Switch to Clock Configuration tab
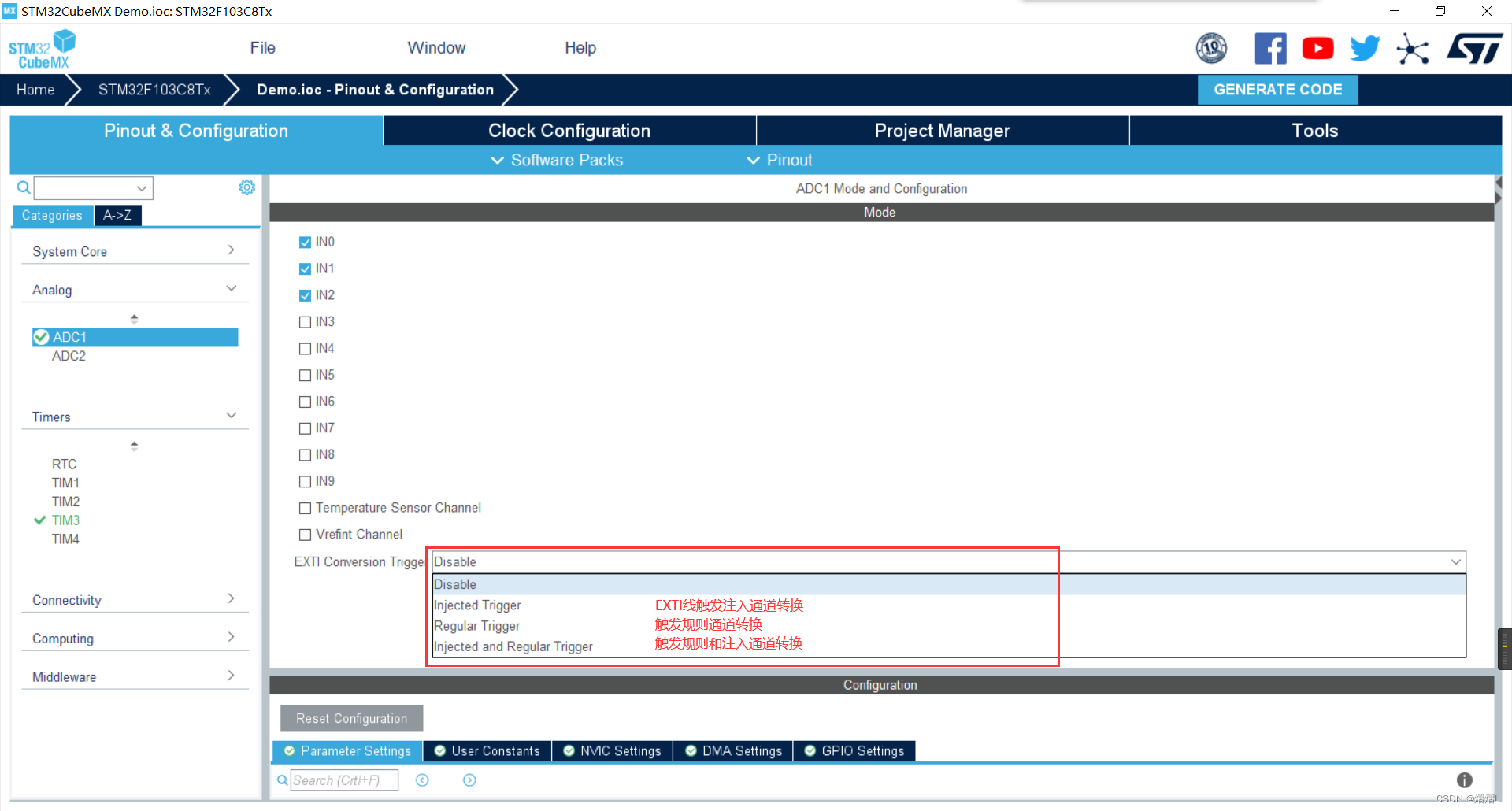Screen dimensions: 1512x811 569,131
